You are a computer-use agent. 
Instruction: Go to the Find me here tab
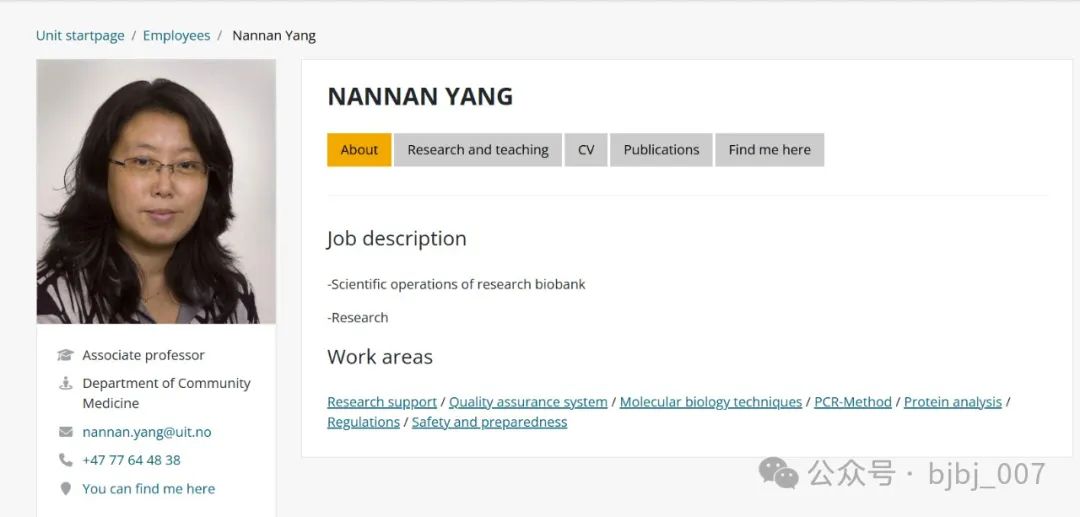[x=769, y=150]
